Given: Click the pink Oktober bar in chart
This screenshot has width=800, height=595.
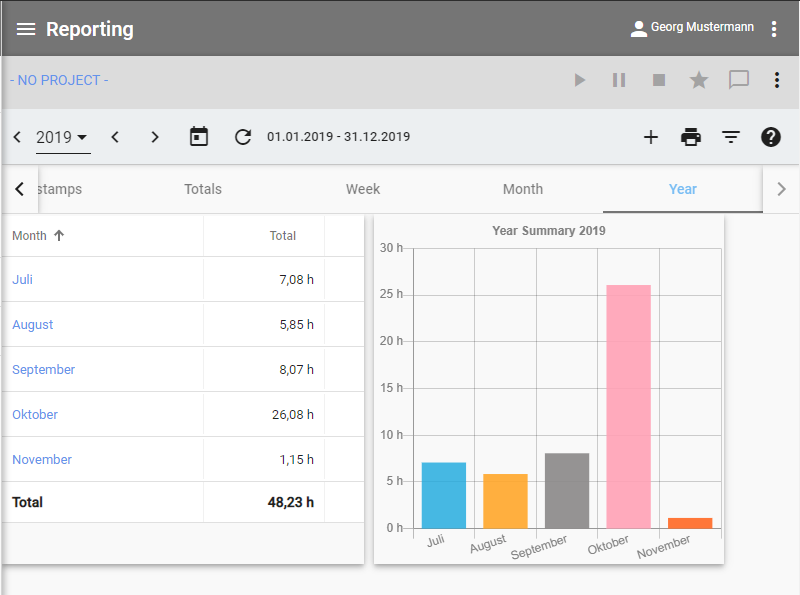Looking at the screenshot, I should pyautogui.click(x=628, y=405).
